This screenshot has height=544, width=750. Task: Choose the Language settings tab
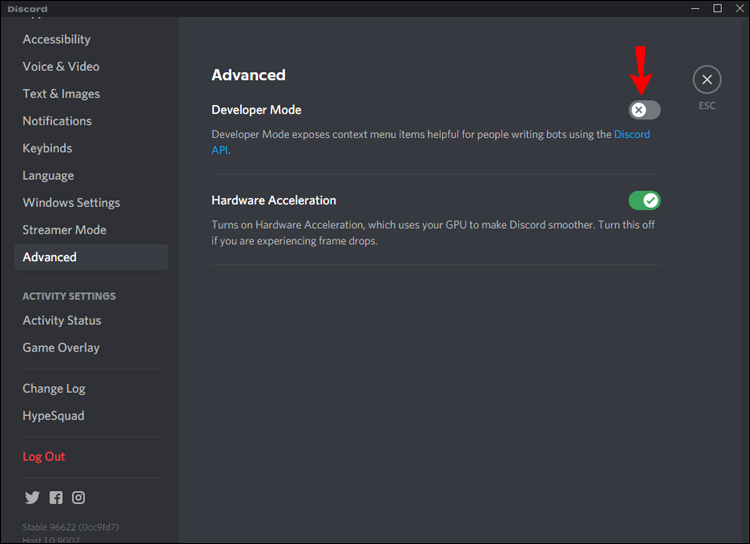pos(48,175)
